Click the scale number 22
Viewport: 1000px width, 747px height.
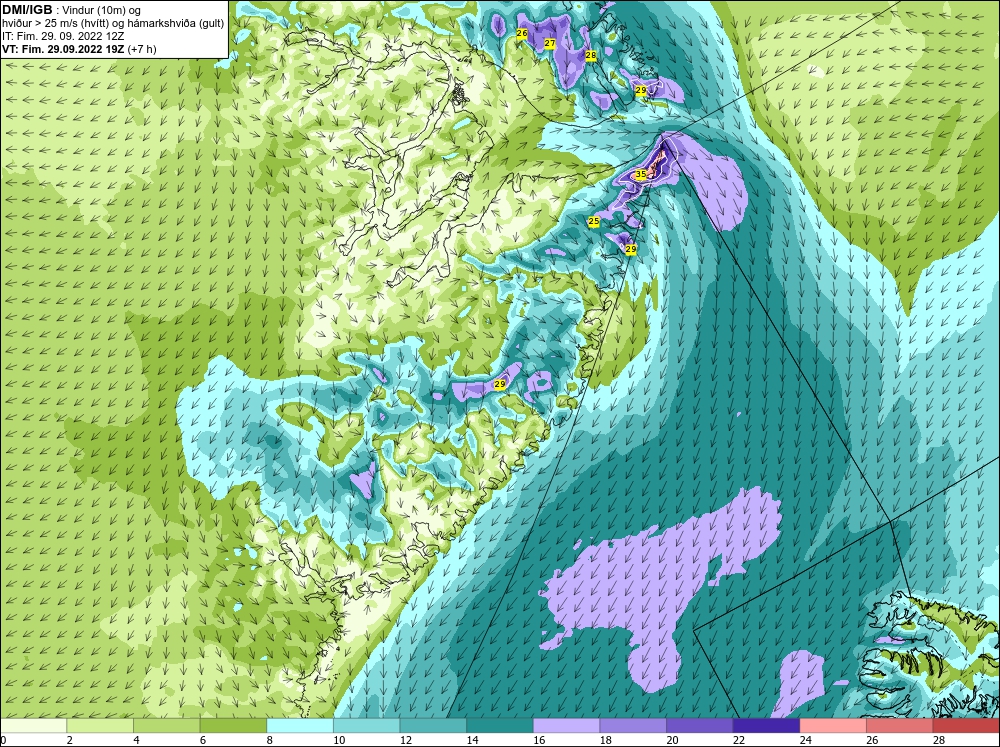click(738, 740)
